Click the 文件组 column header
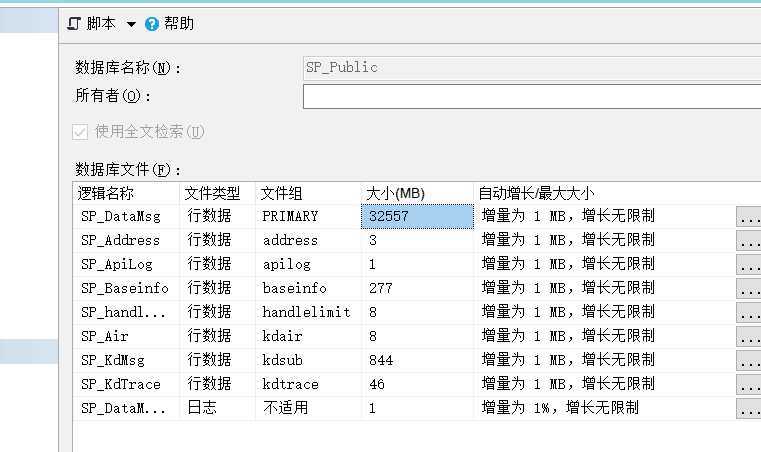 [x=309, y=193]
